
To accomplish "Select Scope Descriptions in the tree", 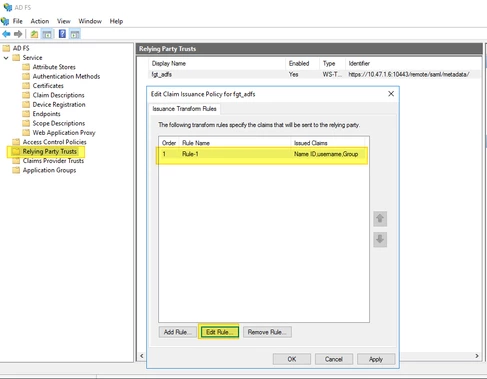I will [59, 123].
